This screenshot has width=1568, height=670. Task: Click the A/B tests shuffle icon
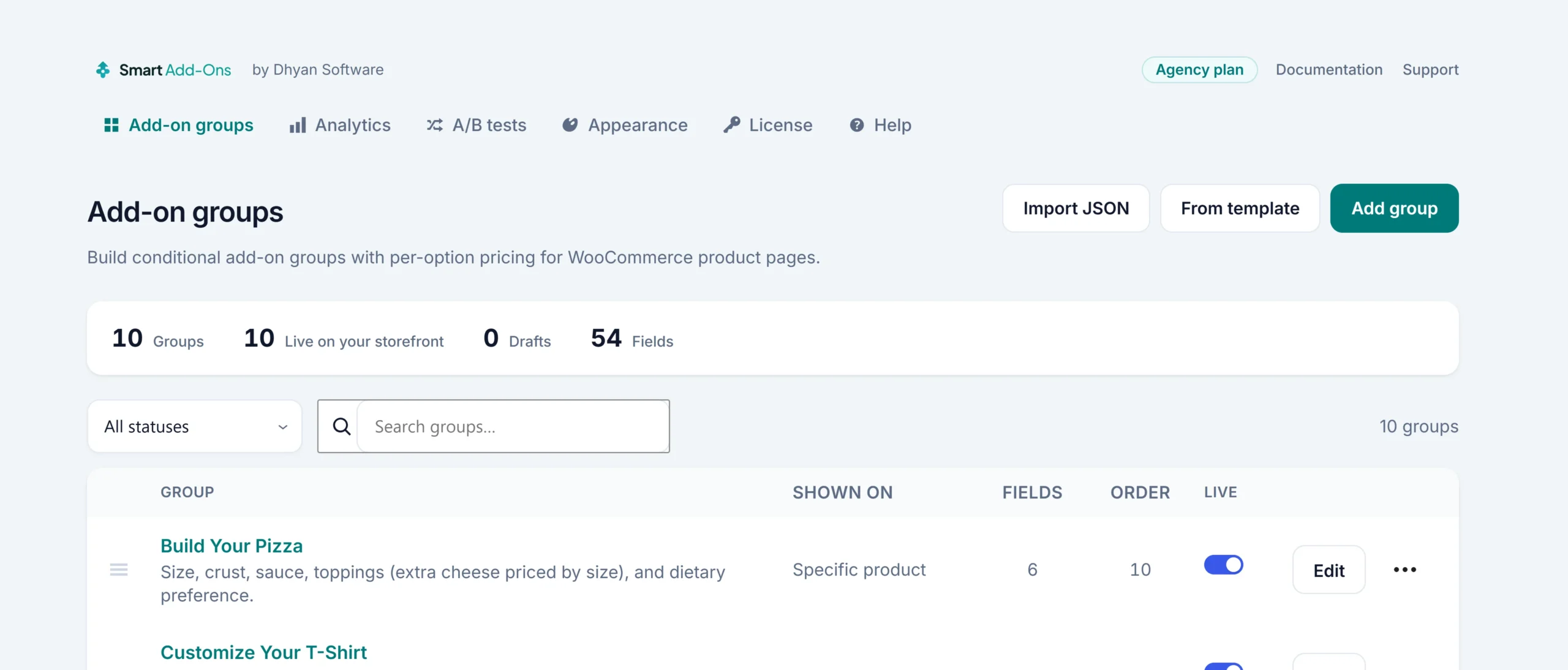pyautogui.click(x=435, y=125)
